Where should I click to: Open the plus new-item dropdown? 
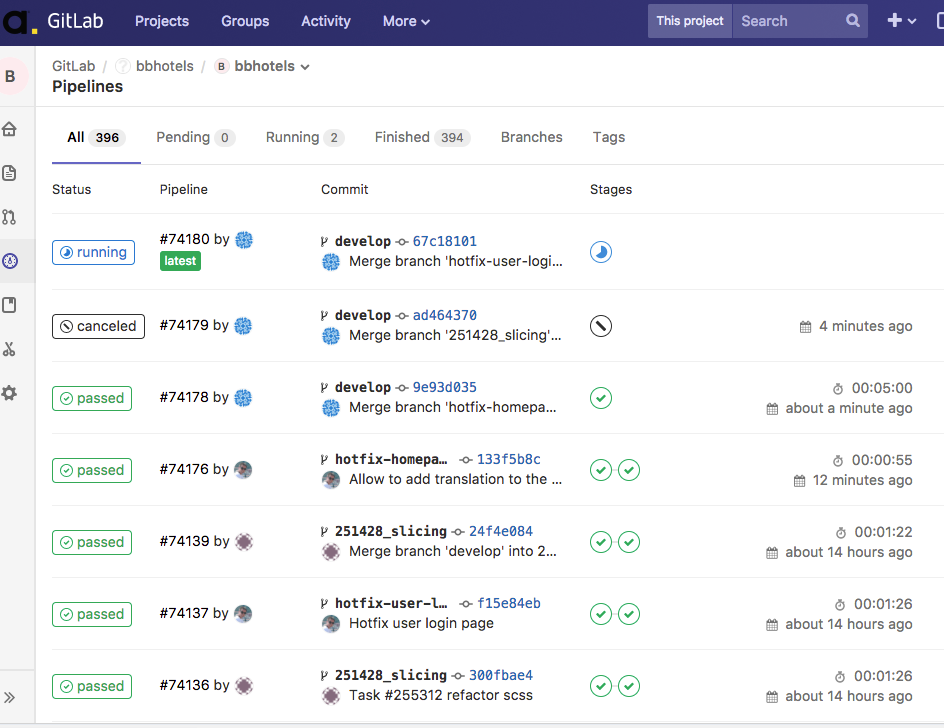pos(901,20)
